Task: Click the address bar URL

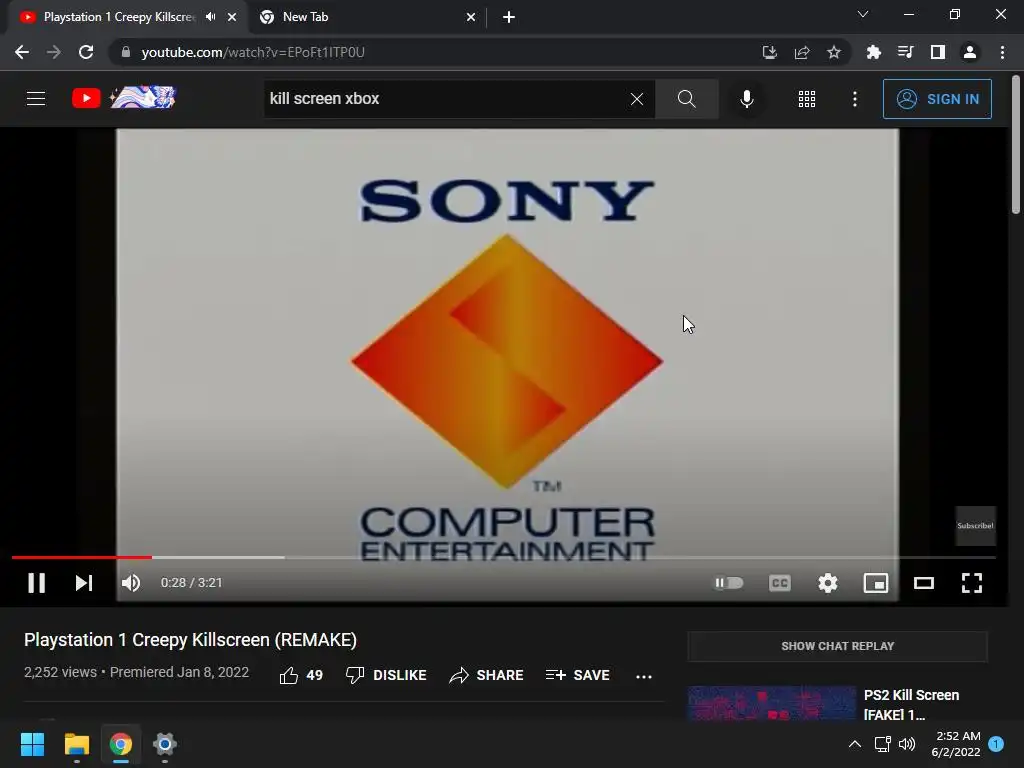Action: click(253, 52)
